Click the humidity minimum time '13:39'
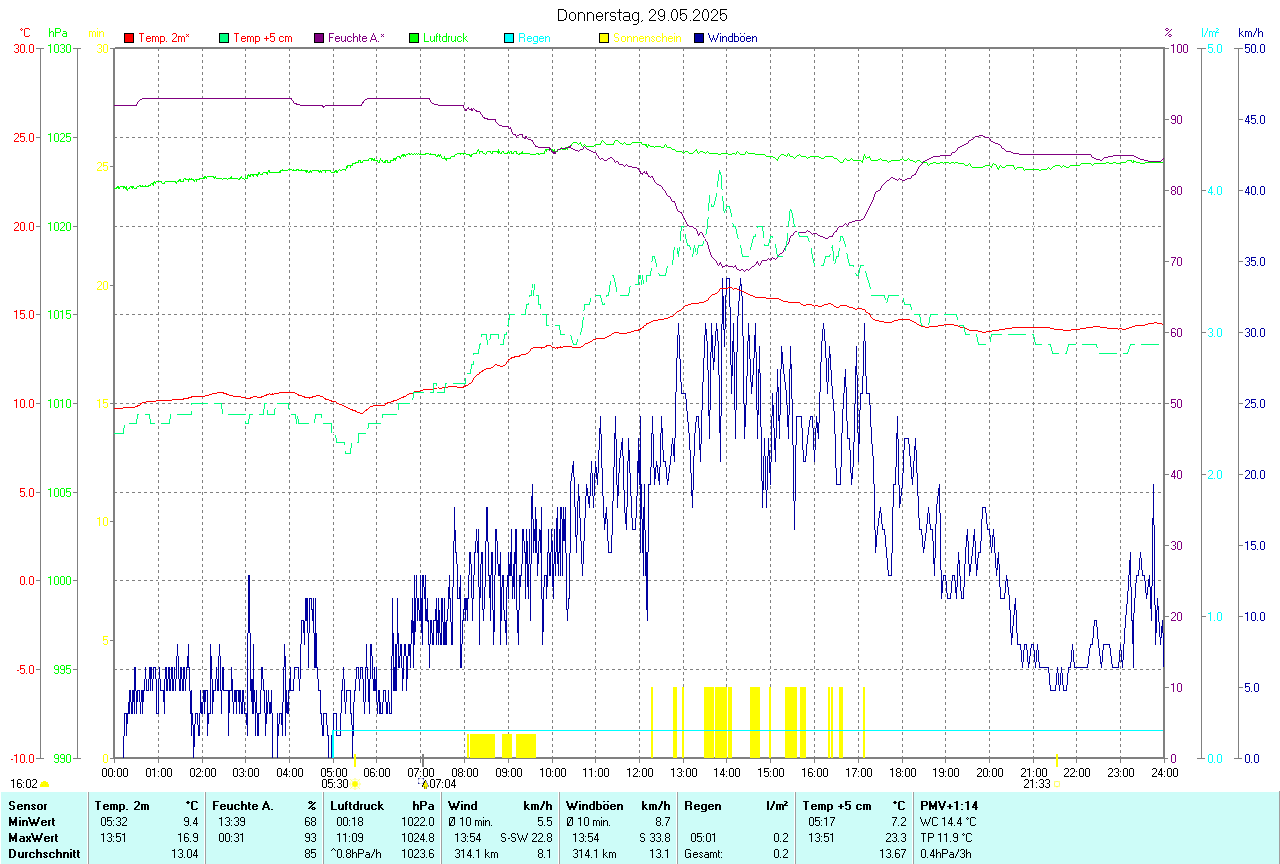Viewport: 1280px width, 864px height. 233,822
